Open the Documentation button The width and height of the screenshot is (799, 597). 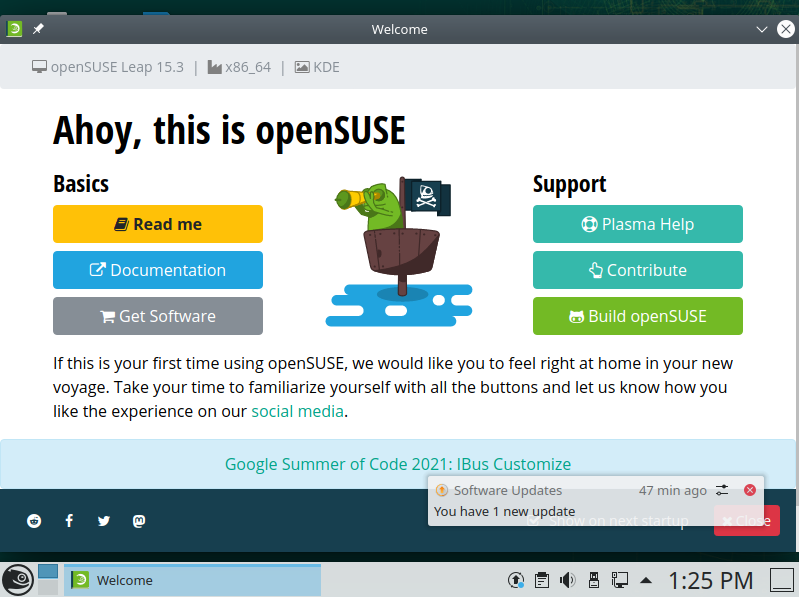coord(158,270)
